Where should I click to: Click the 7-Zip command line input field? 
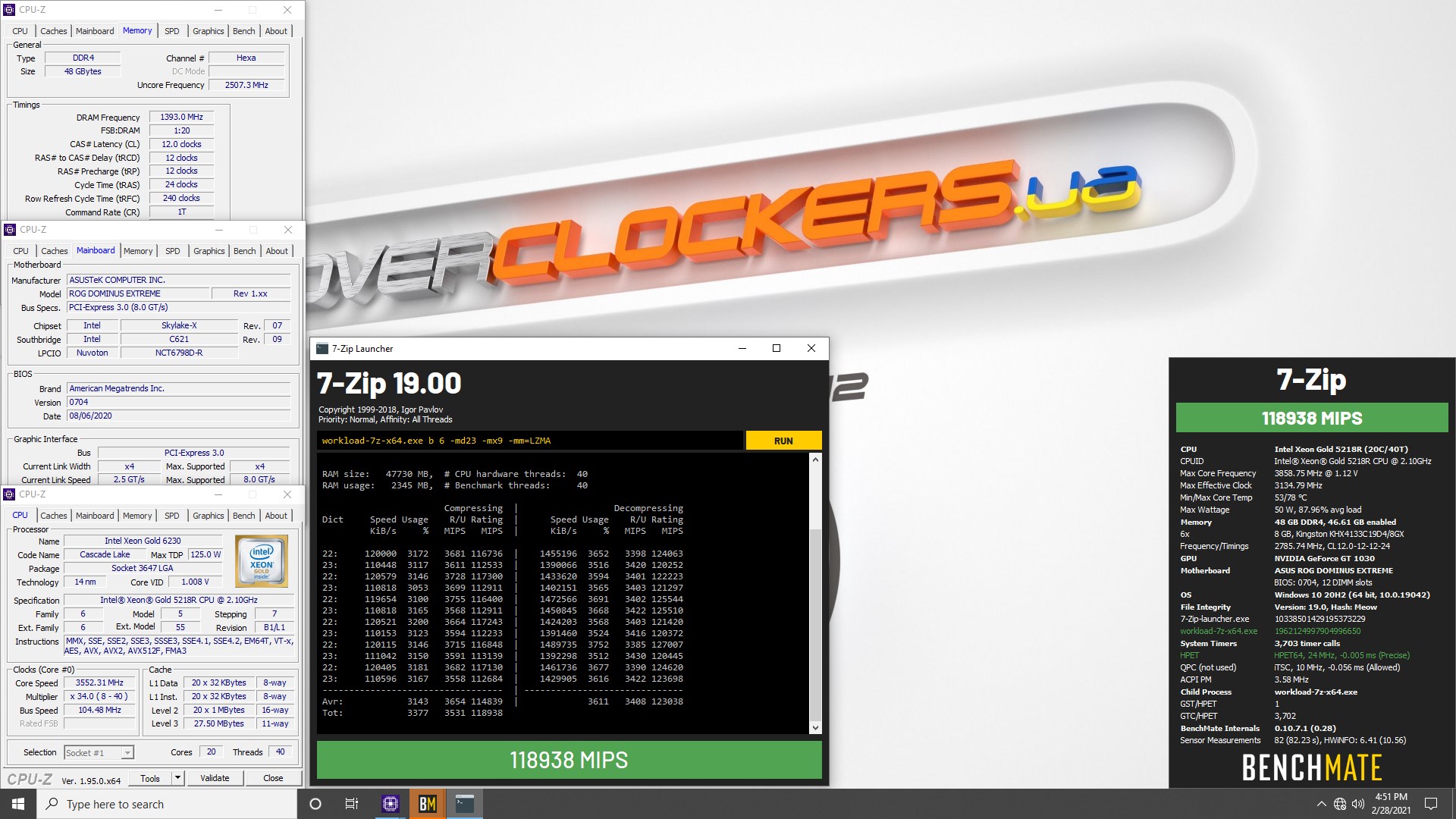pos(531,441)
